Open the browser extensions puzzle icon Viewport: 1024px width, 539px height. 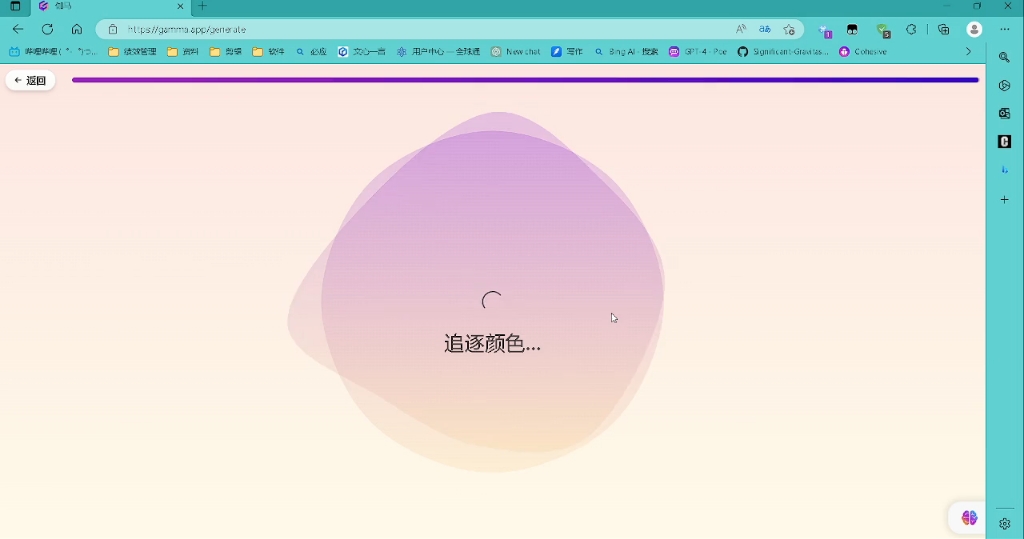coord(911,29)
